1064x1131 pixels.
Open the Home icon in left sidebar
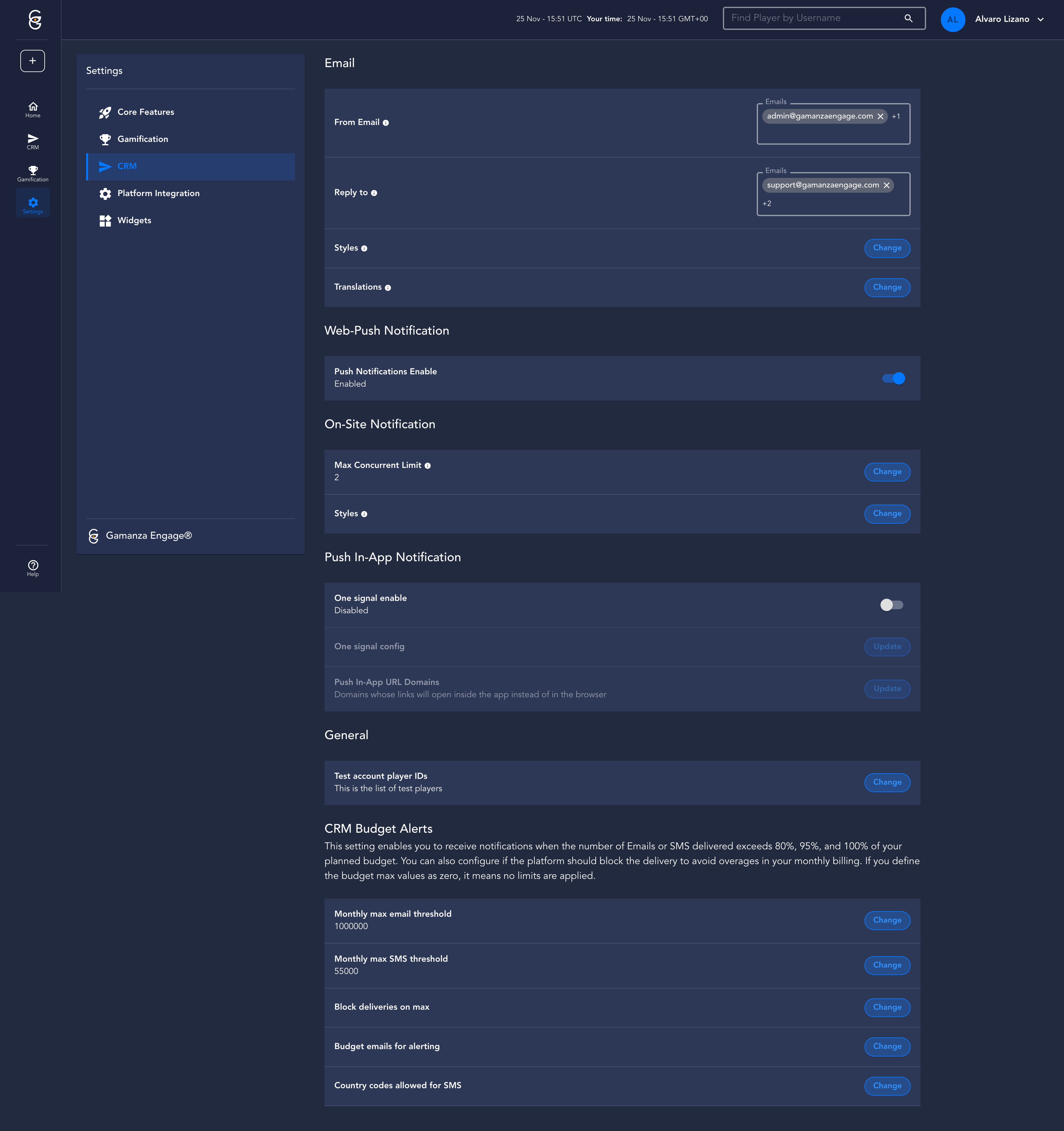point(33,109)
